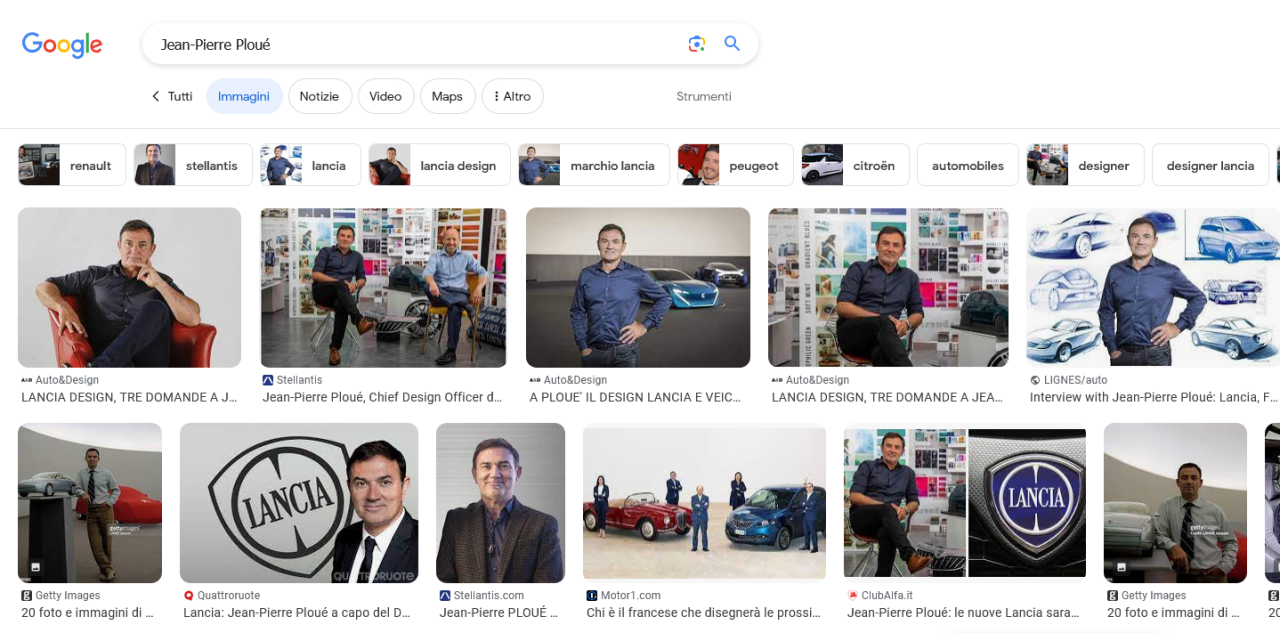Click the Google logo

click(x=62, y=44)
